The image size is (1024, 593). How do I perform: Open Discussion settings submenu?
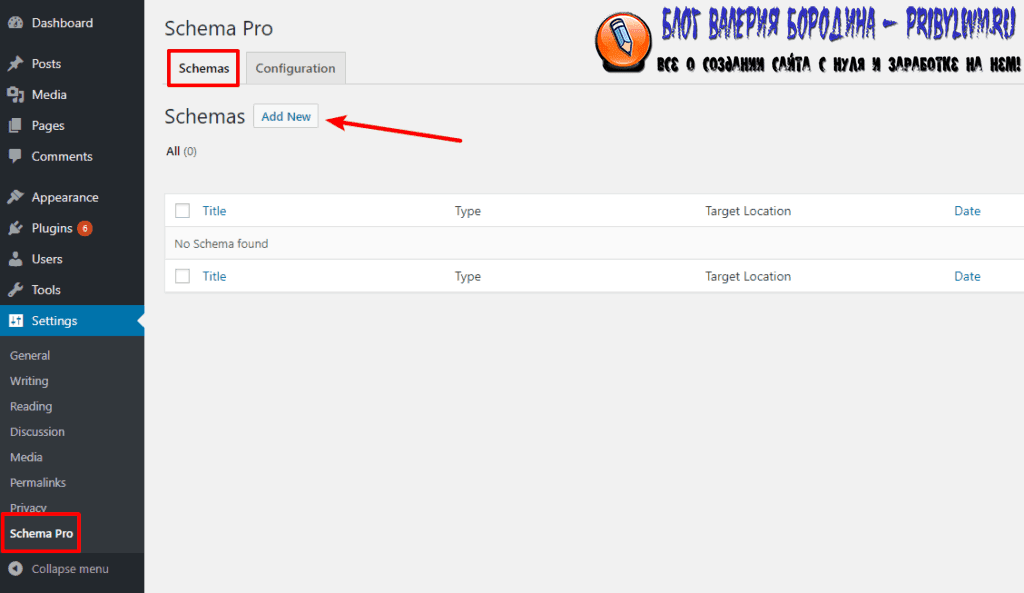coord(37,432)
